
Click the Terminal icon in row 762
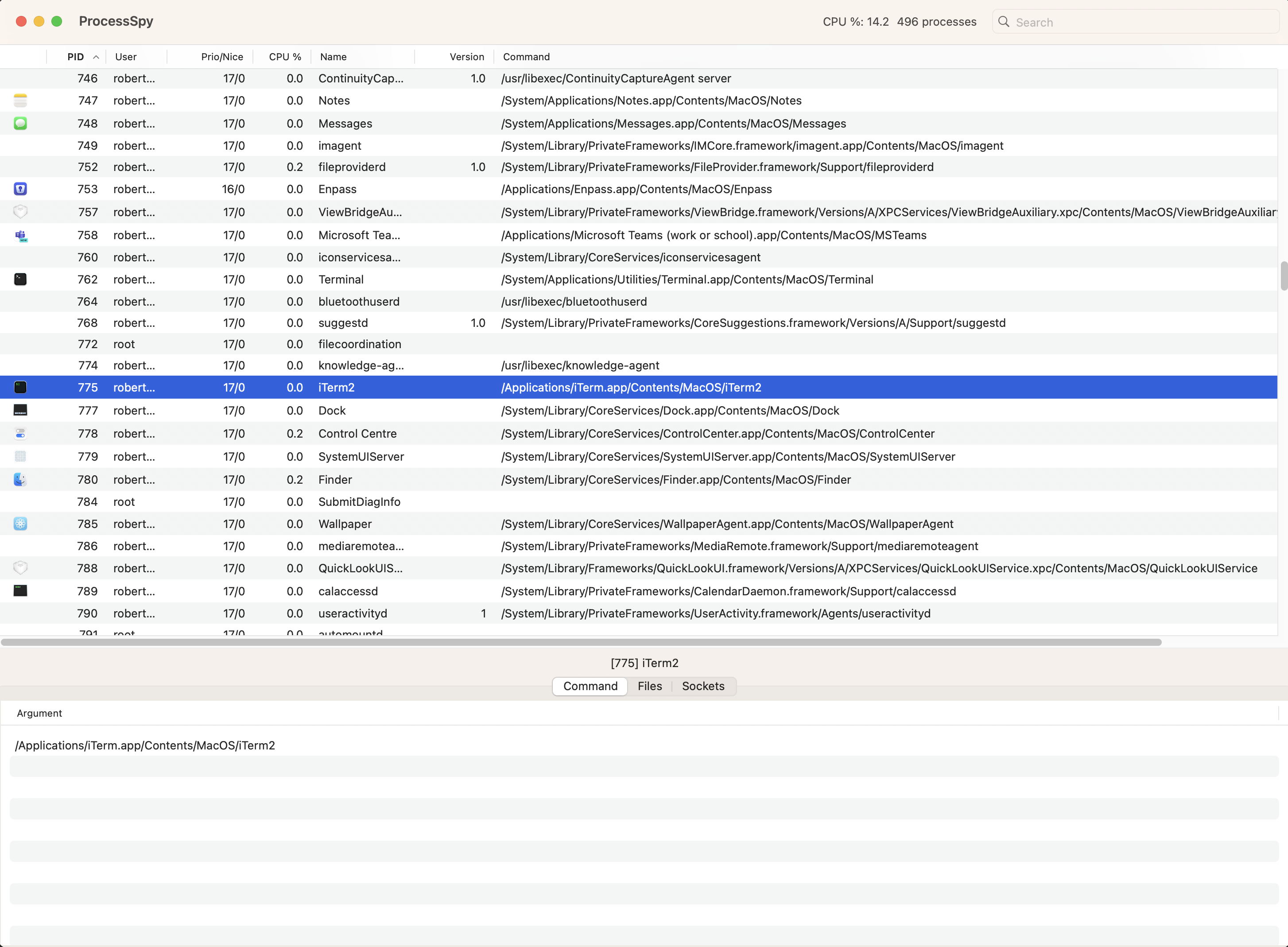pyautogui.click(x=20, y=279)
